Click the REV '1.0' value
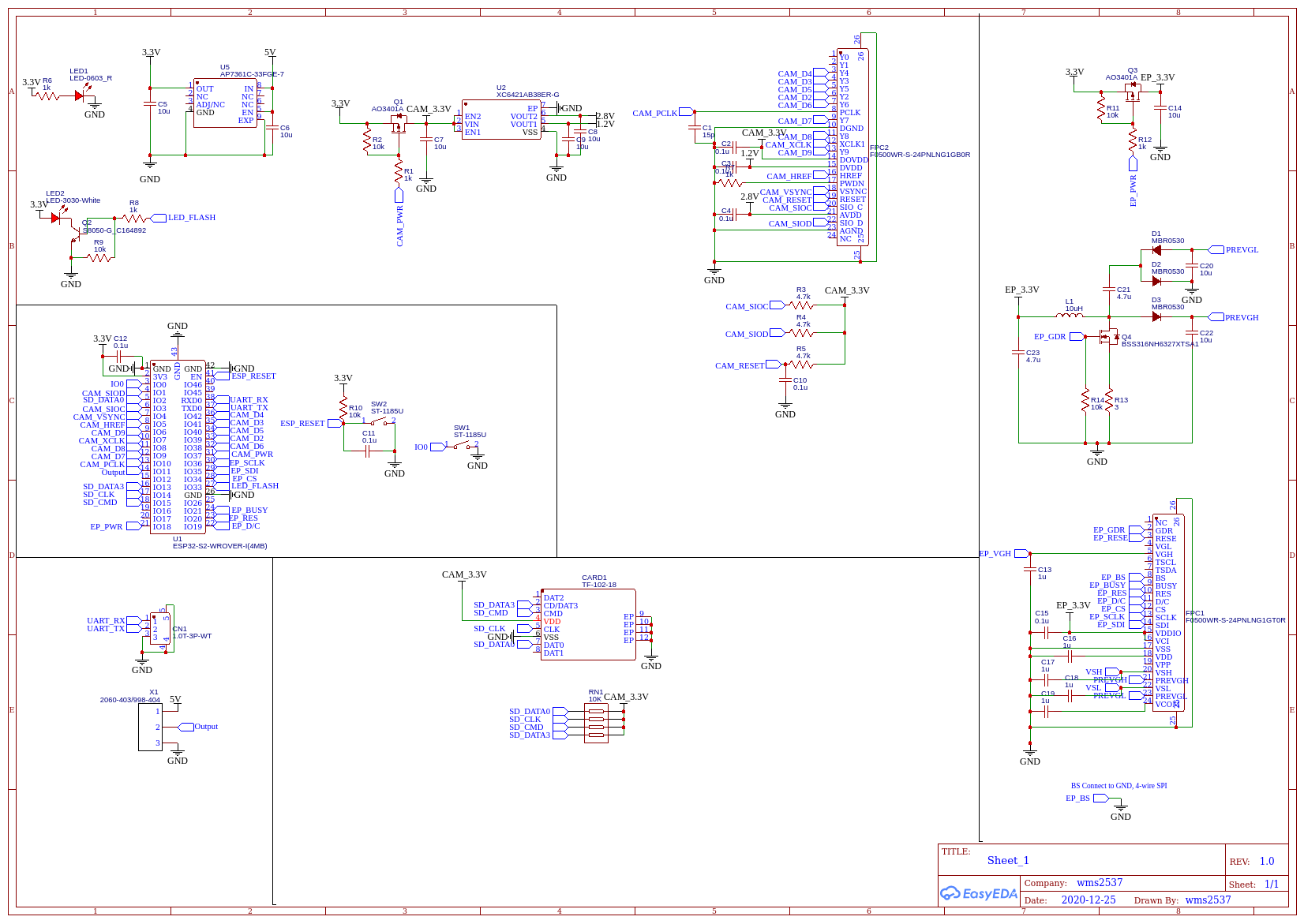The width and height of the screenshot is (1304, 924). pos(1267,861)
